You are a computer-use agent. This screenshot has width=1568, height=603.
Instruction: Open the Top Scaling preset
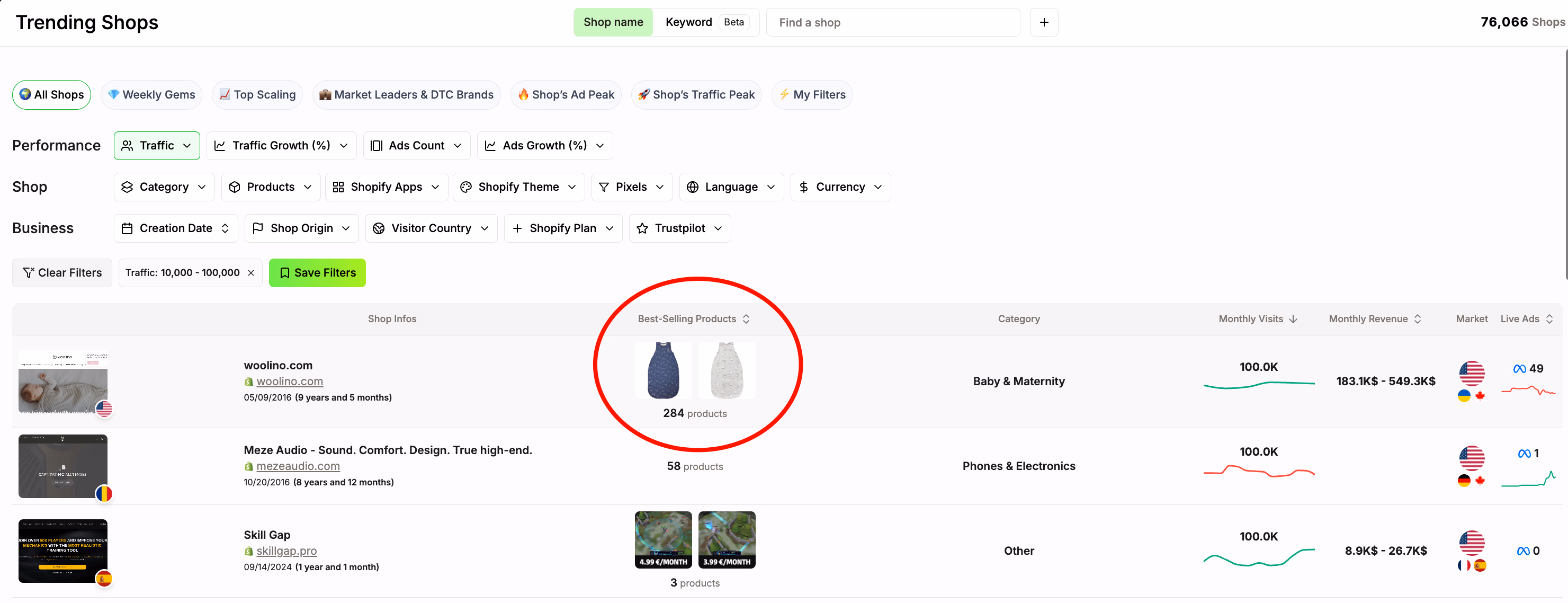tap(257, 94)
